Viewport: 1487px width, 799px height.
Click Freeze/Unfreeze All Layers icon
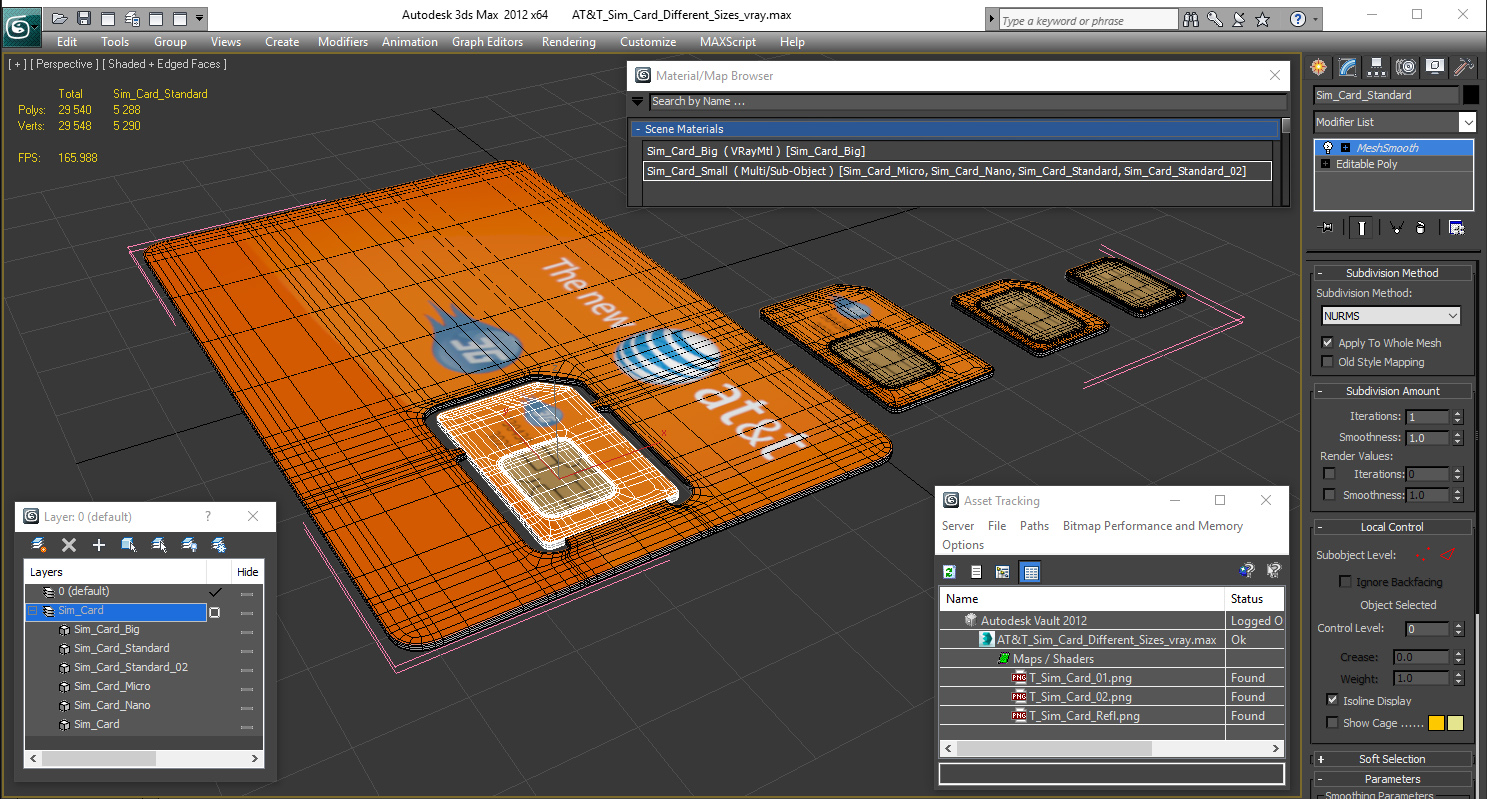tap(219, 545)
